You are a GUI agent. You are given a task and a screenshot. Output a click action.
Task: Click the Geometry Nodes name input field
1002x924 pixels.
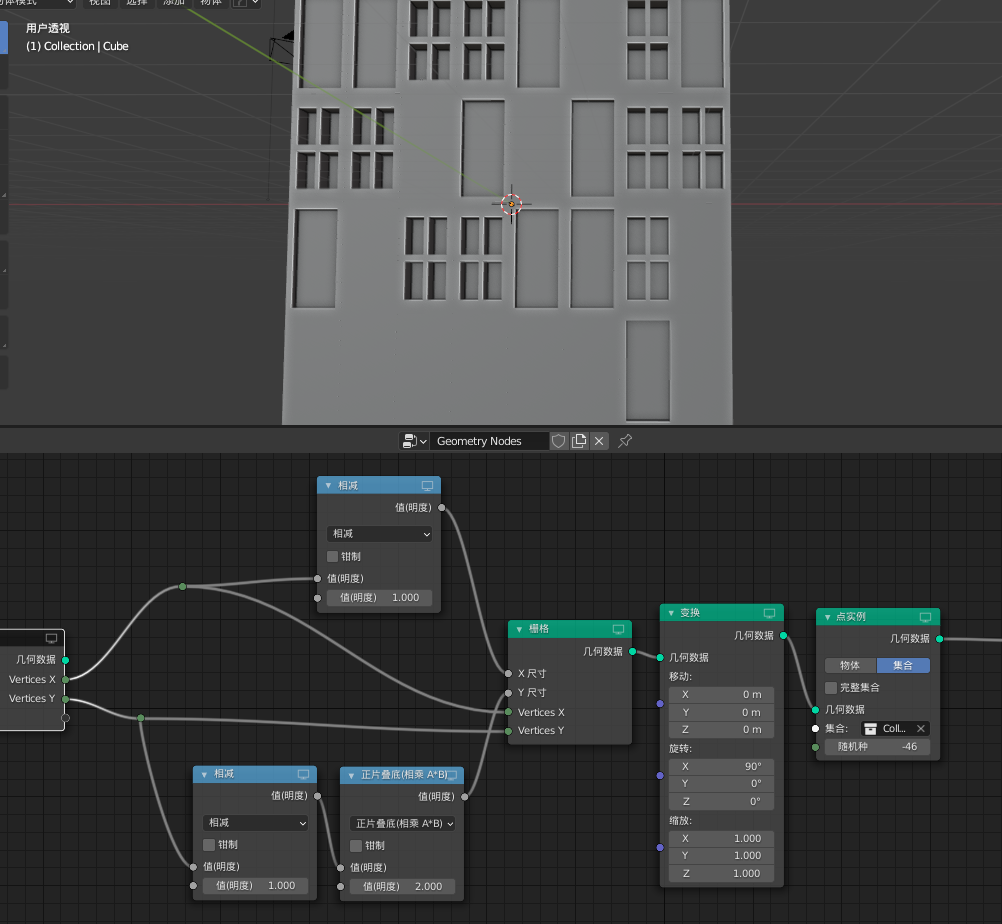489,440
